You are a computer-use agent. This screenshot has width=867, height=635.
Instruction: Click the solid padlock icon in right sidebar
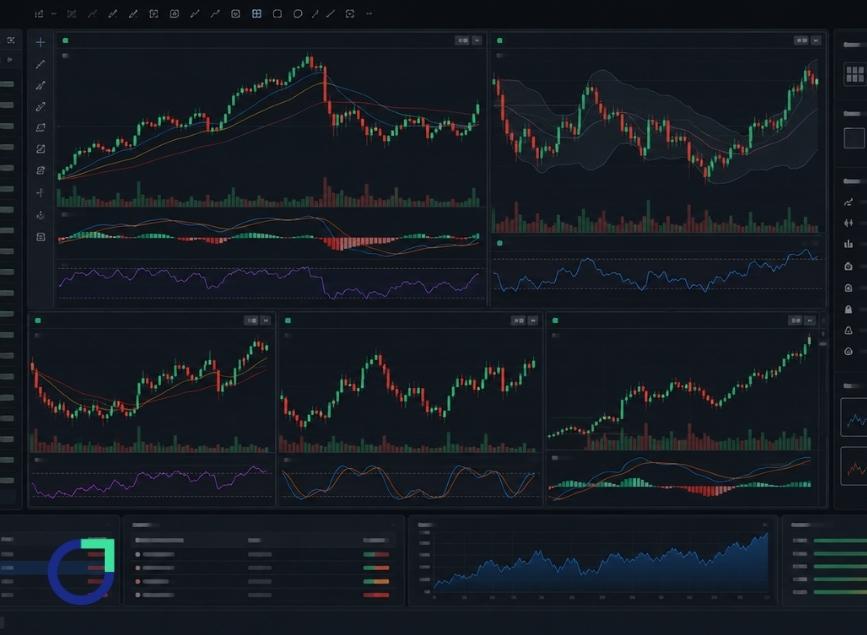(848, 309)
